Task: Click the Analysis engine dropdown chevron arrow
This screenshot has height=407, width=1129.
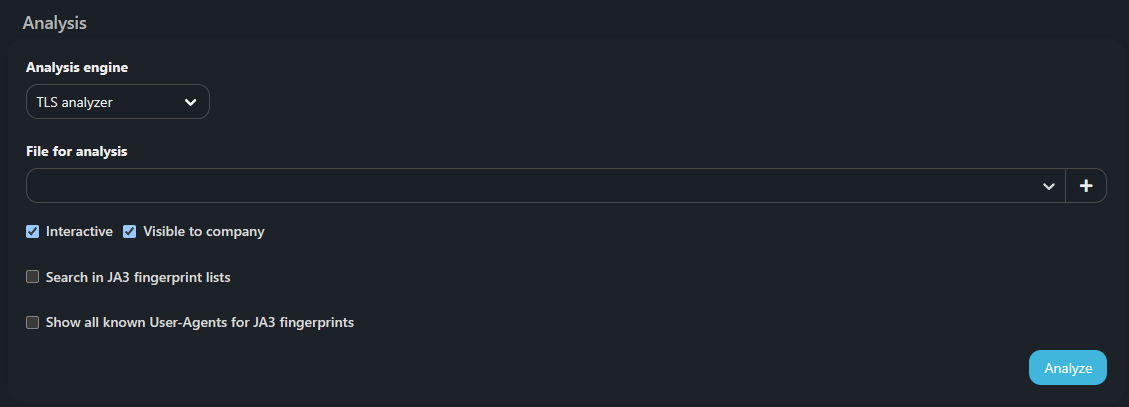Action: point(191,101)
